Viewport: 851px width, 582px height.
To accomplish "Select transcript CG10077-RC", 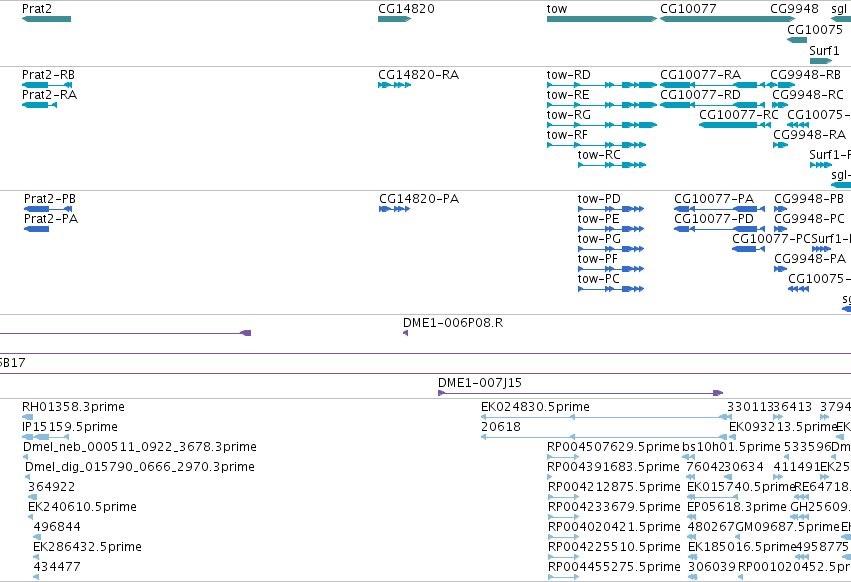I will tap(735, 125).
